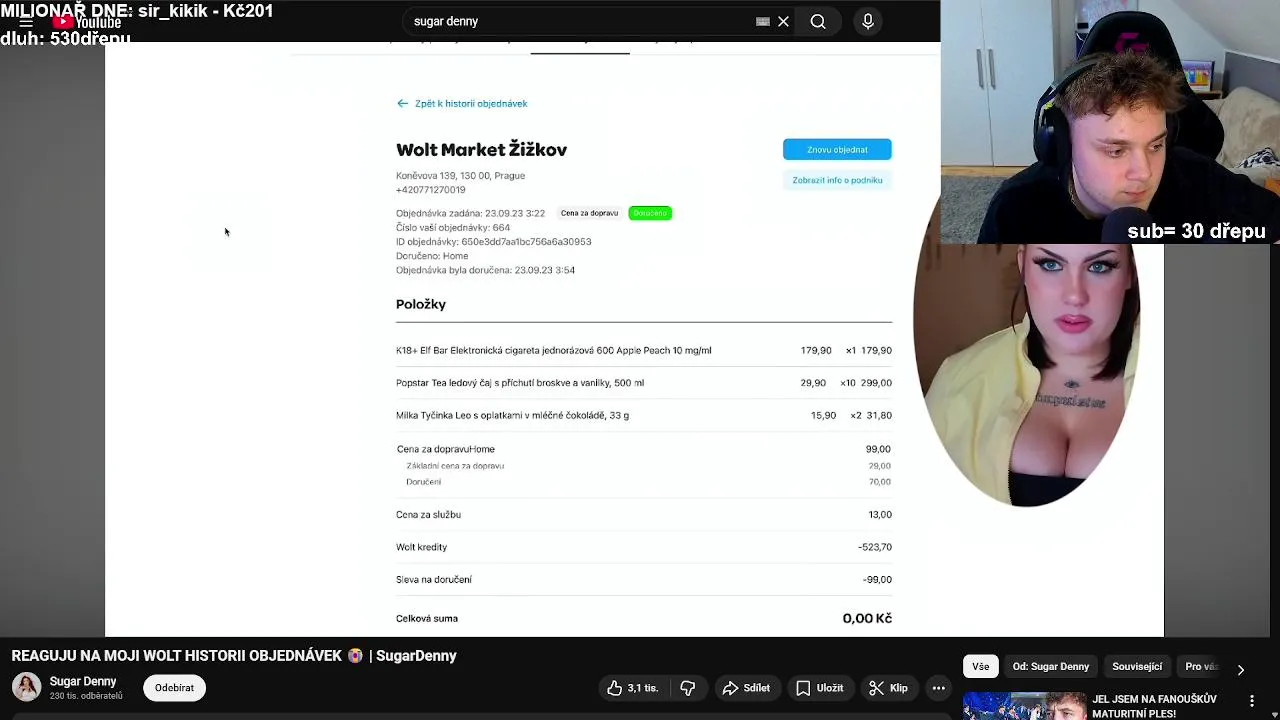This screenshot has width=1280, height=720.
Task: Click the Wolt Market Žižkov heading
Action: (481, 149)
